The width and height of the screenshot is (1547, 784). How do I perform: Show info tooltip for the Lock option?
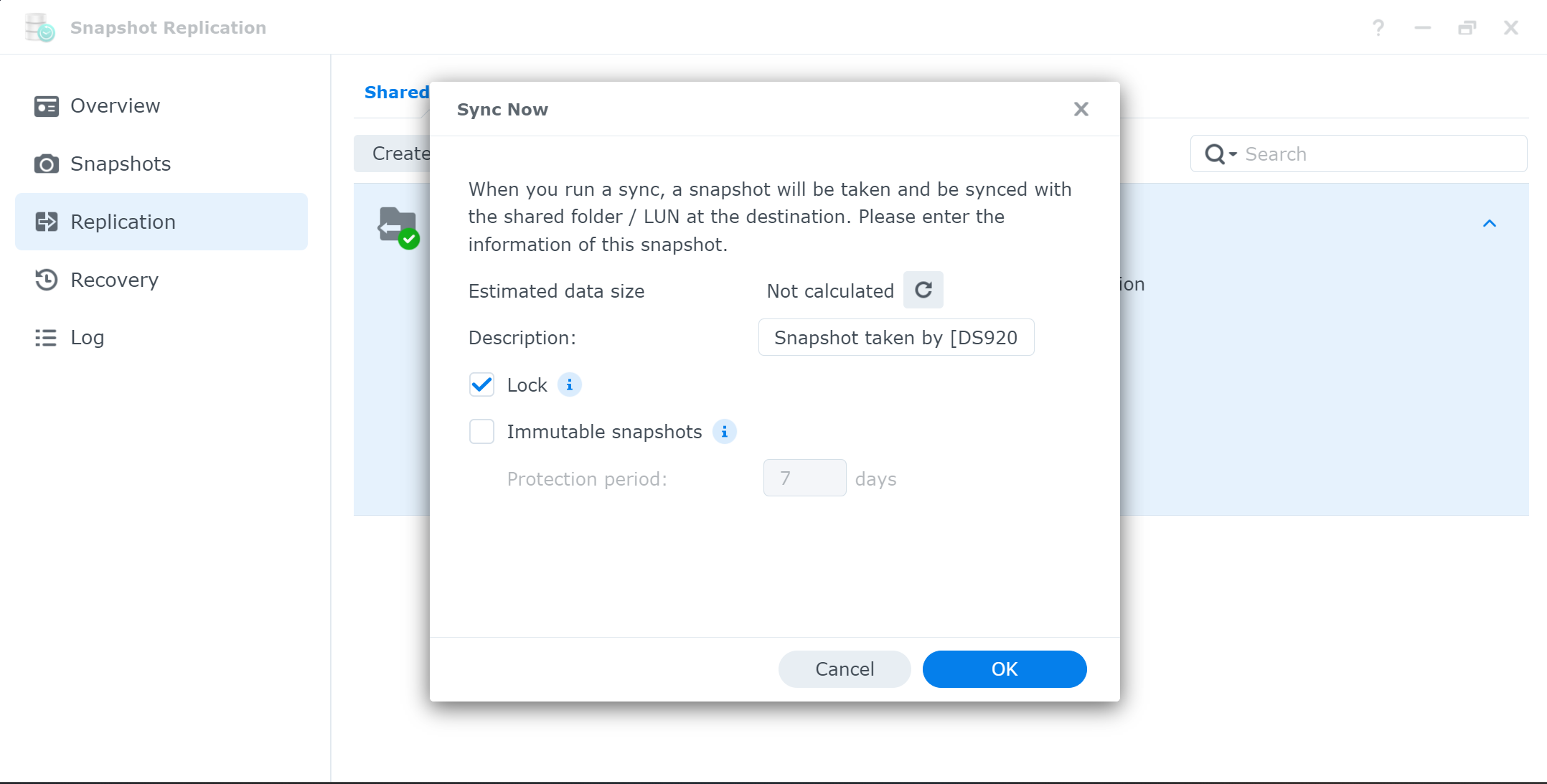tap(570, 385)
